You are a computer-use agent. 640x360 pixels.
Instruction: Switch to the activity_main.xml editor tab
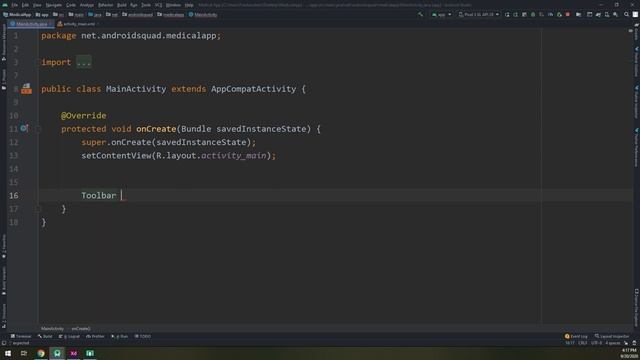pos(78,24)
